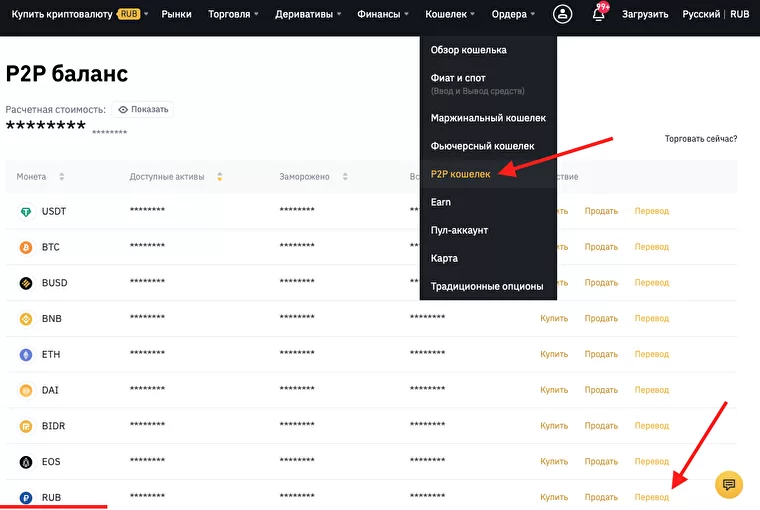This screenshot has height=510, width=760.
Task: Open notifications bell icon
Action: point(599,14)
